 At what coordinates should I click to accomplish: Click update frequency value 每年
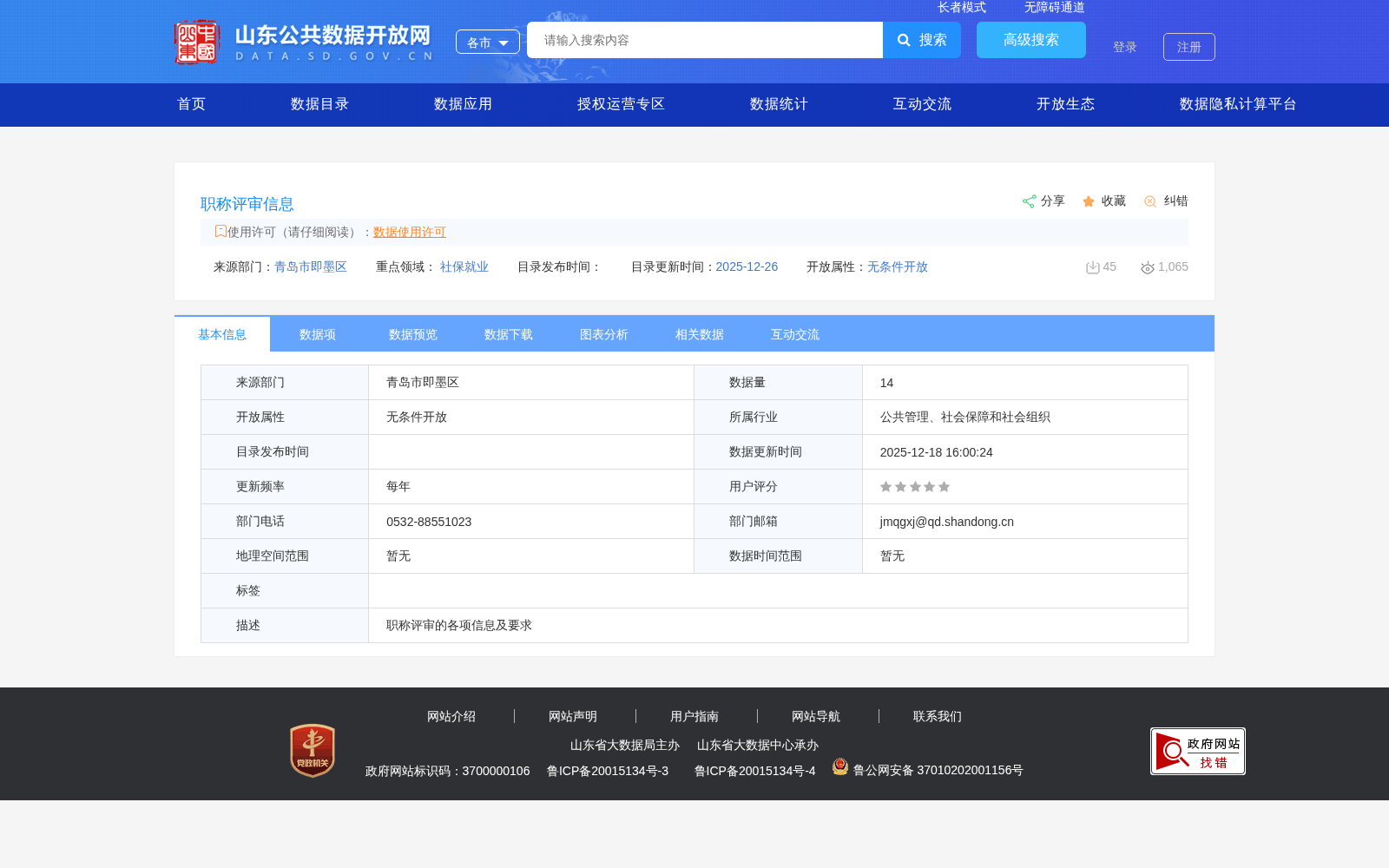(398, 486)
